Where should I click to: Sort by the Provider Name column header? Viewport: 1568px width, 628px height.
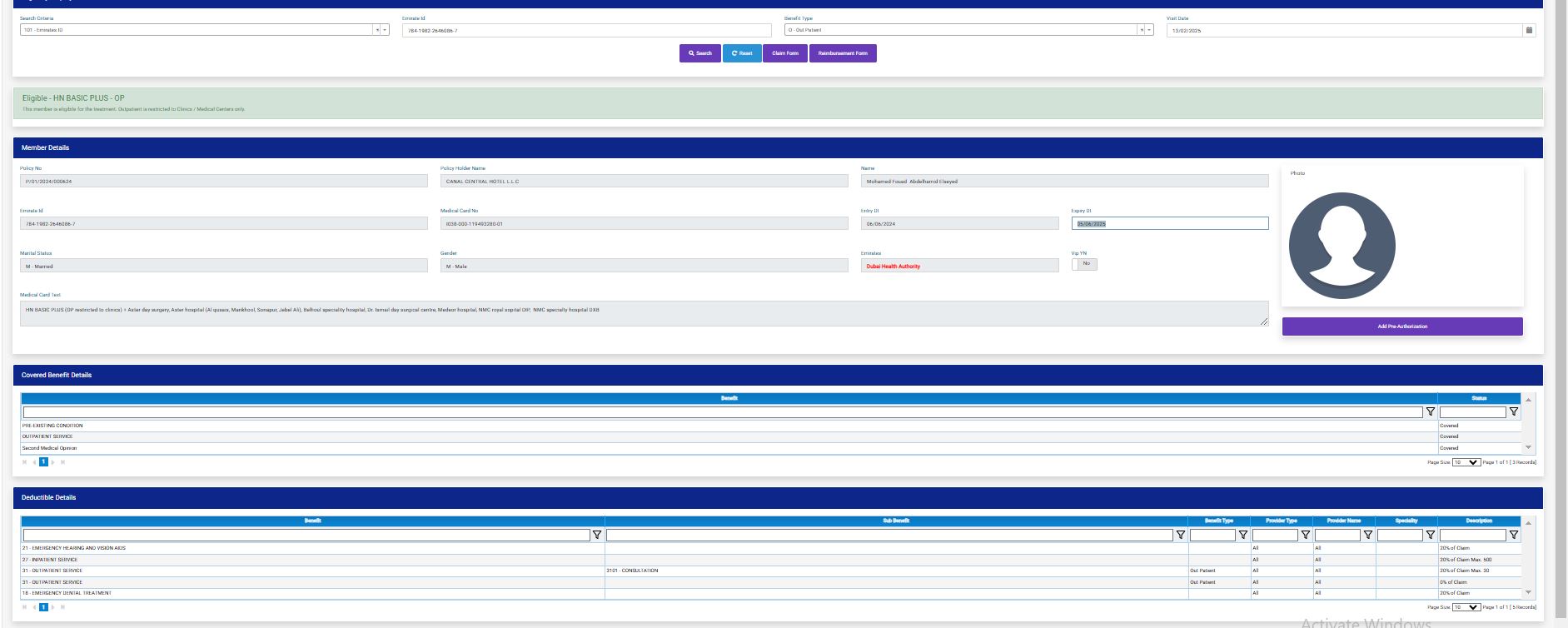pyautogui.click(x=1343, y=521)
